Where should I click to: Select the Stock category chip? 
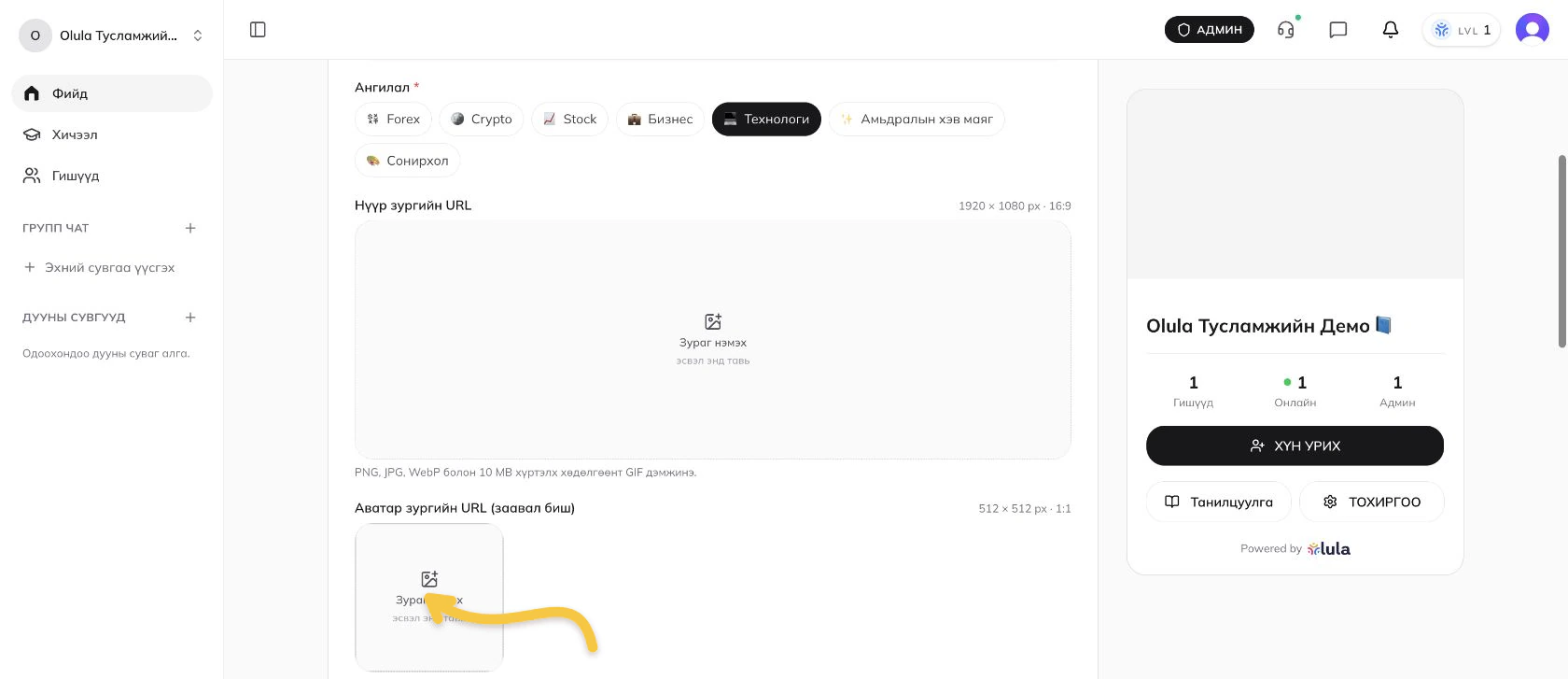[569, 120]
